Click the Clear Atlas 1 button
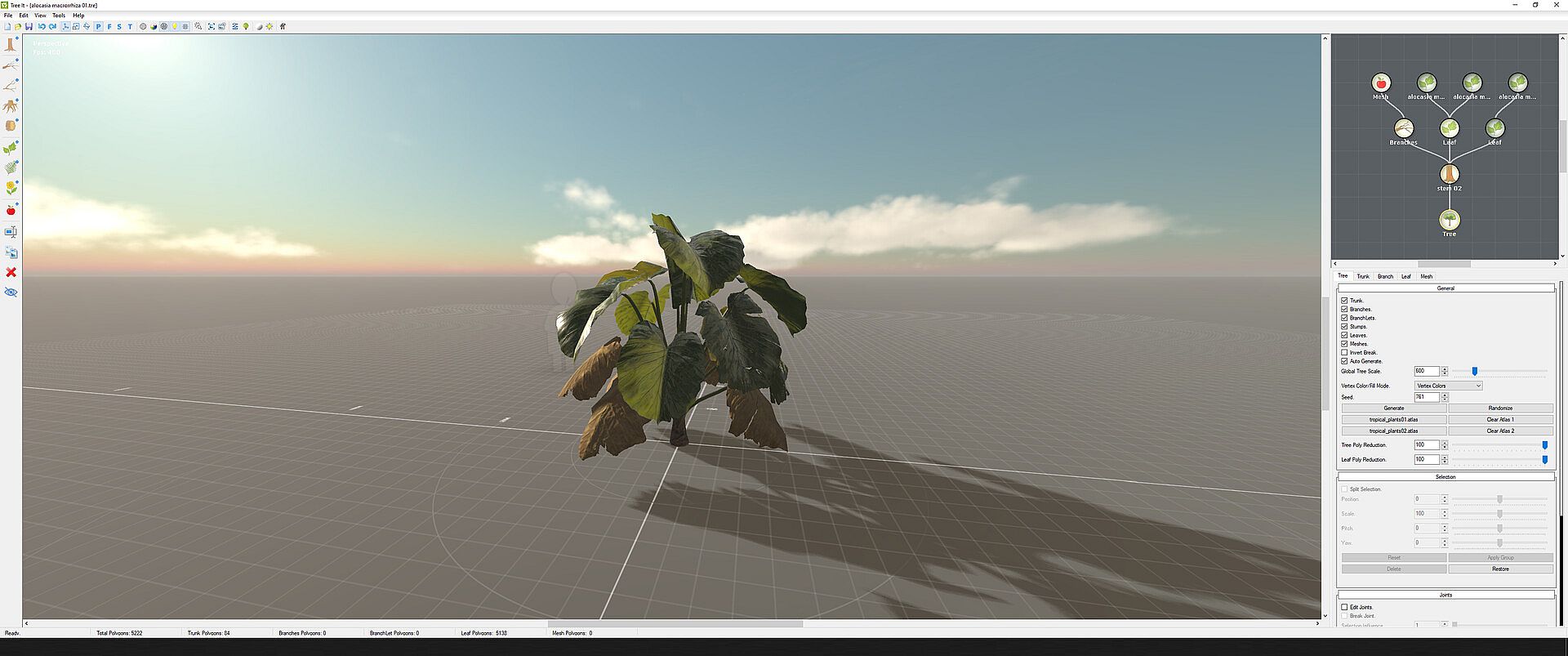1568x656 pixels. [1499, 420]
